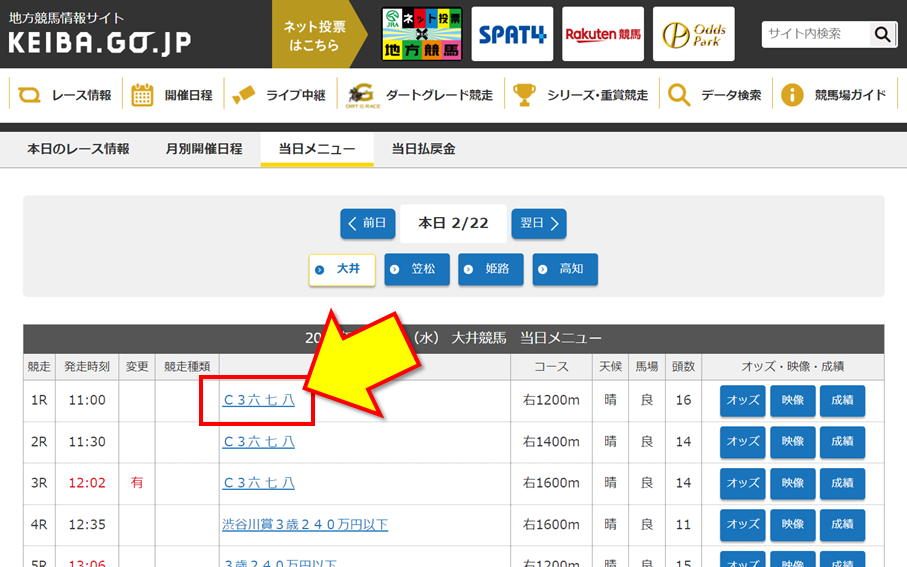The width and height of the screenshot is (907, 567).
Task: Switch to 本日のレース情報 tab
Action: pyautogui.click(x=78, y=149)
